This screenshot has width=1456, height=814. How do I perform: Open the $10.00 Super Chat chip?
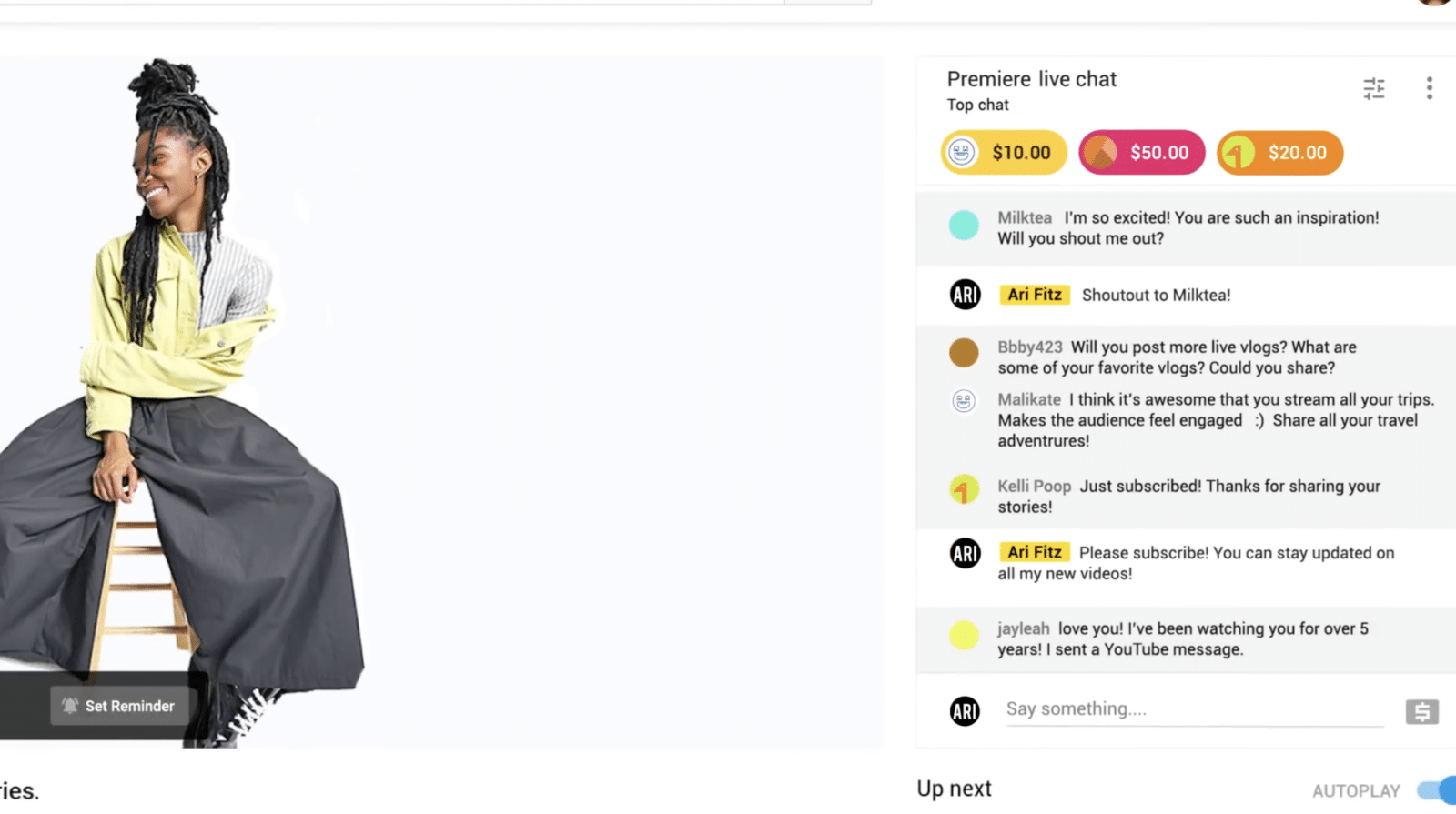click(1003, 153)
